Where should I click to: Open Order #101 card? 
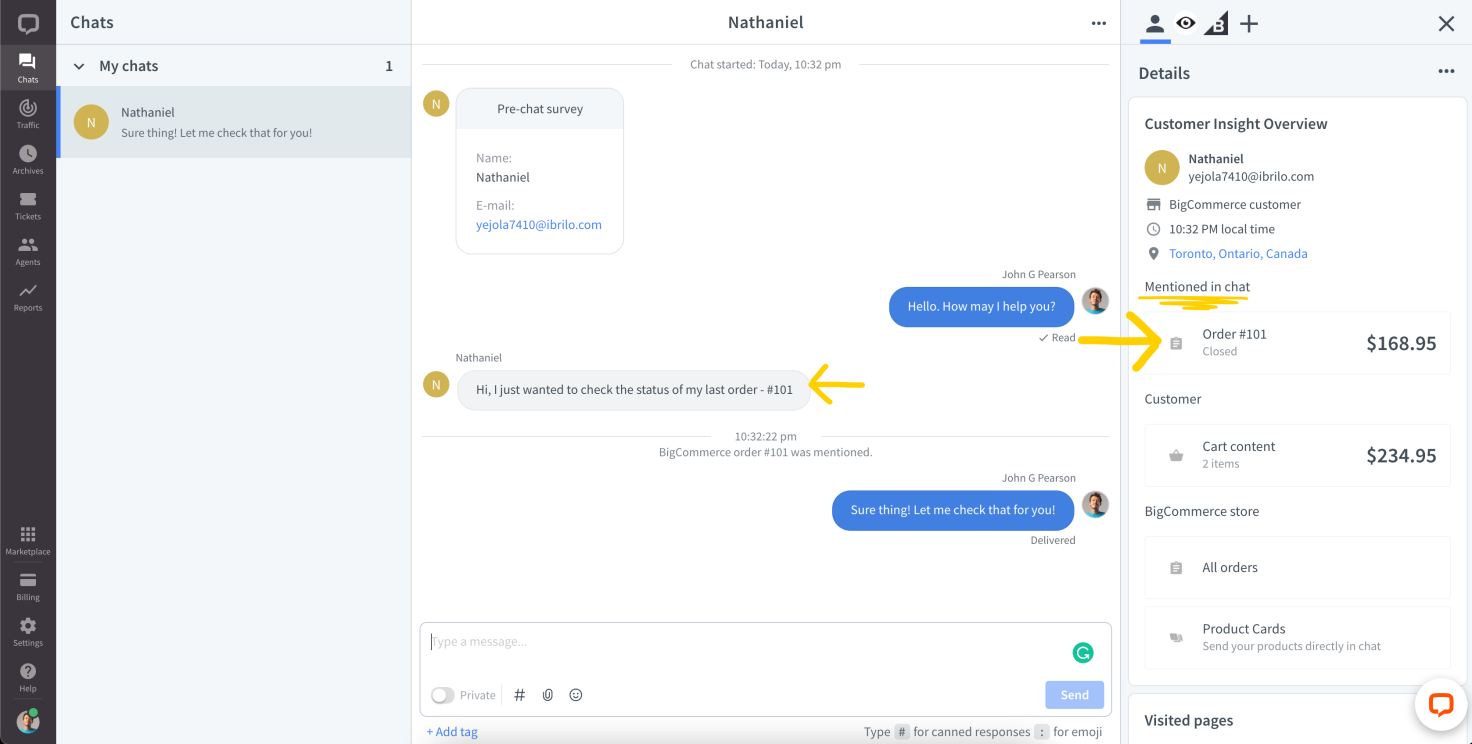click(1297, 343)
